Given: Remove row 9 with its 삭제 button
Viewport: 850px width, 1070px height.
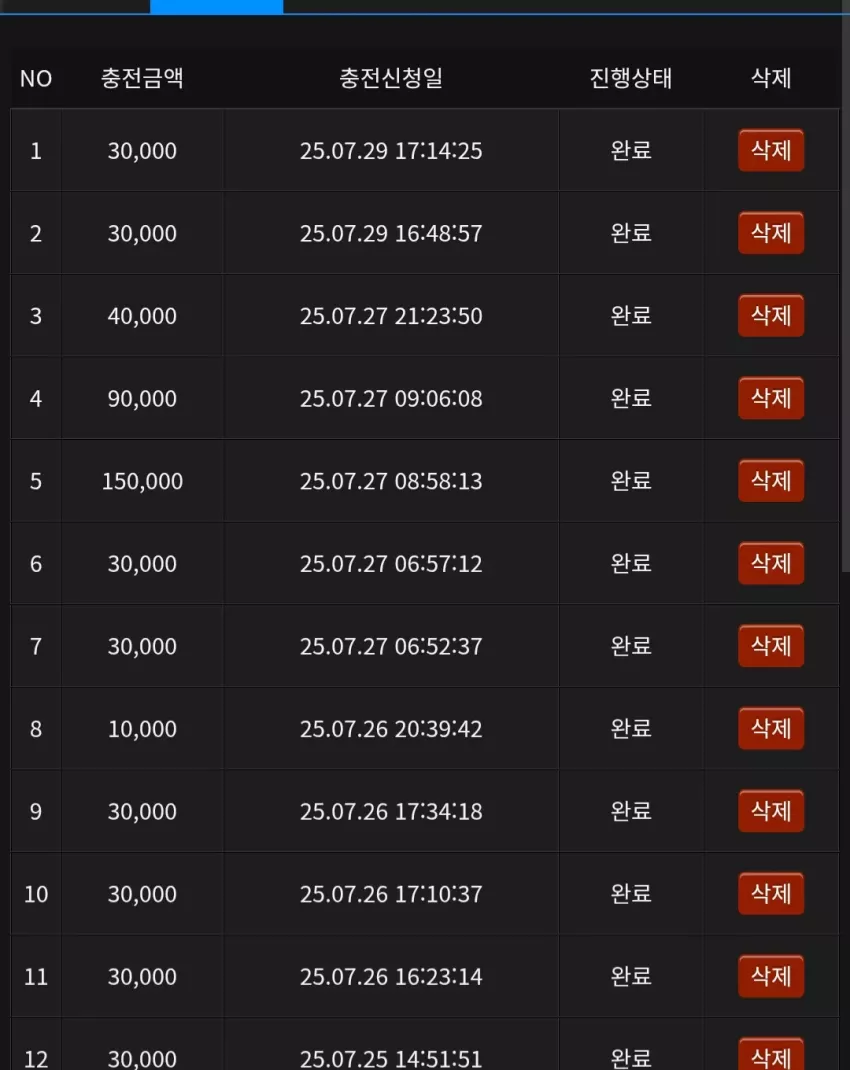Looking at the screenshot, I should 771,811.
